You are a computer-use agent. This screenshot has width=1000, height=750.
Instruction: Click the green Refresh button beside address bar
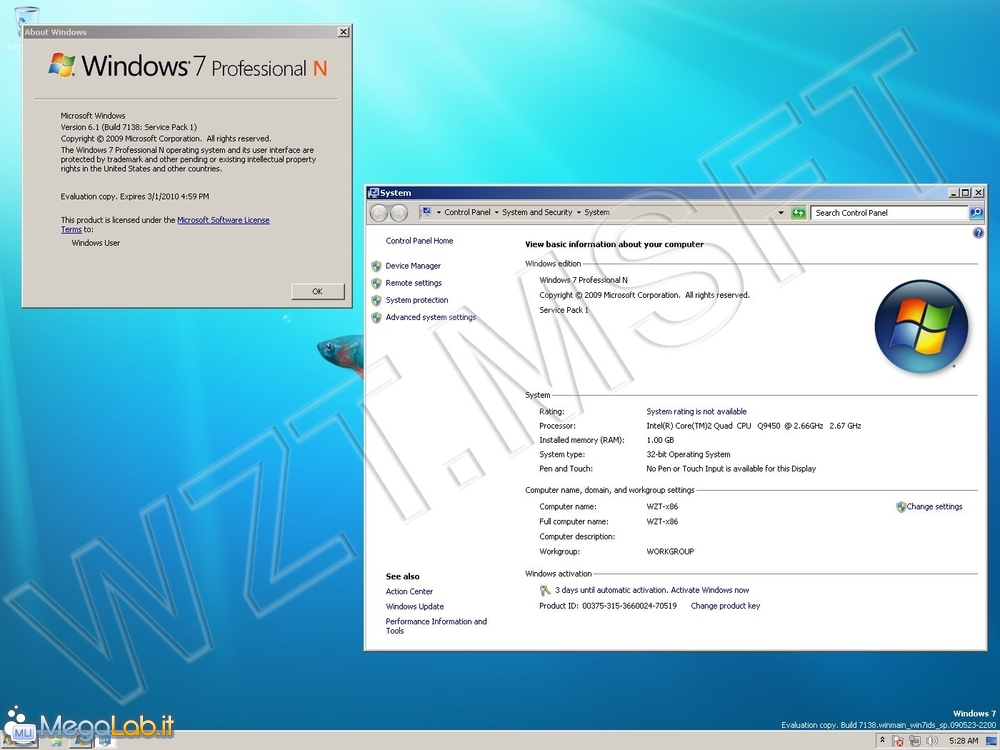(x=798, y=213)
